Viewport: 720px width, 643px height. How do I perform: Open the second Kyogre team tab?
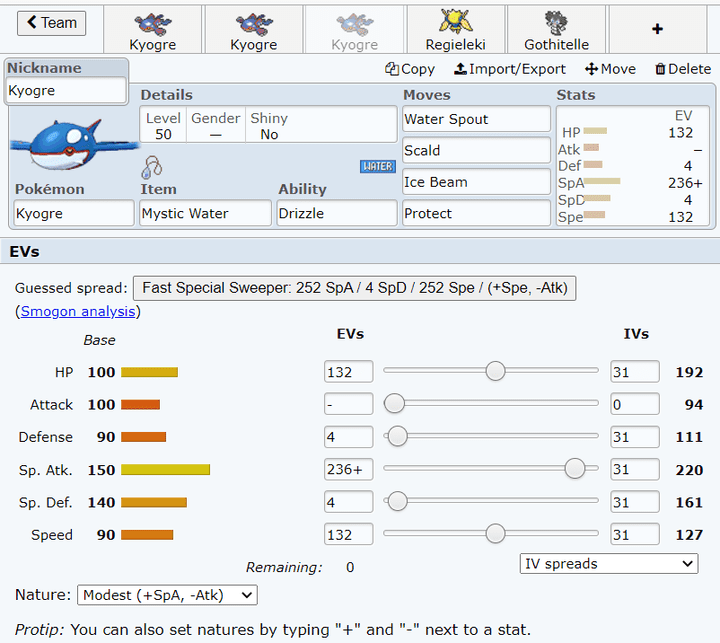click(x=254, y=30)
